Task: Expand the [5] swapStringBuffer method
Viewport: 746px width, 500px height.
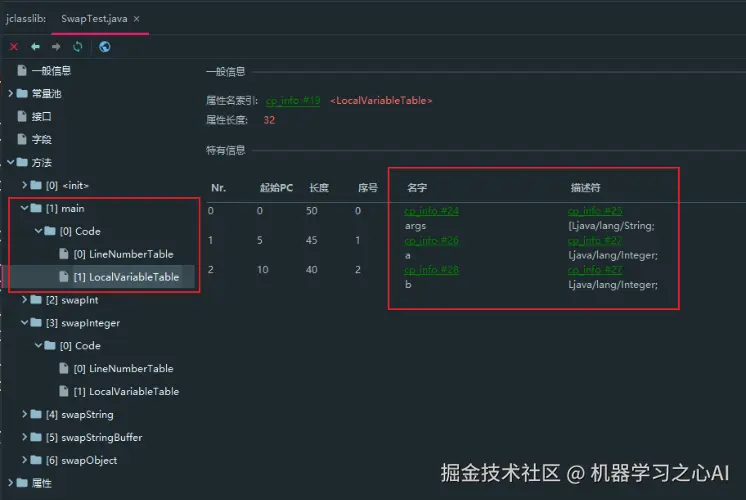Action: point(24,437)
